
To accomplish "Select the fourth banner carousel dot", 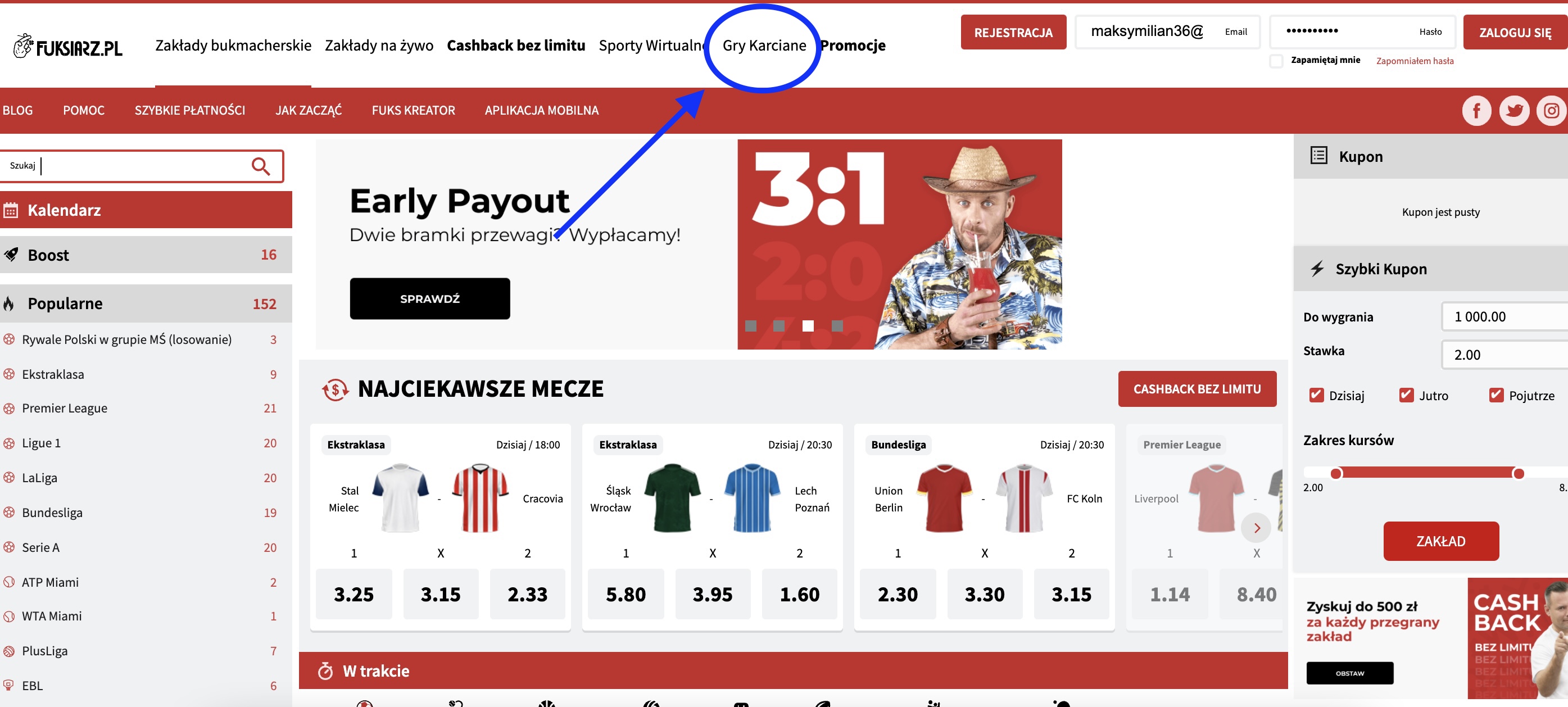I will (837, 326).
